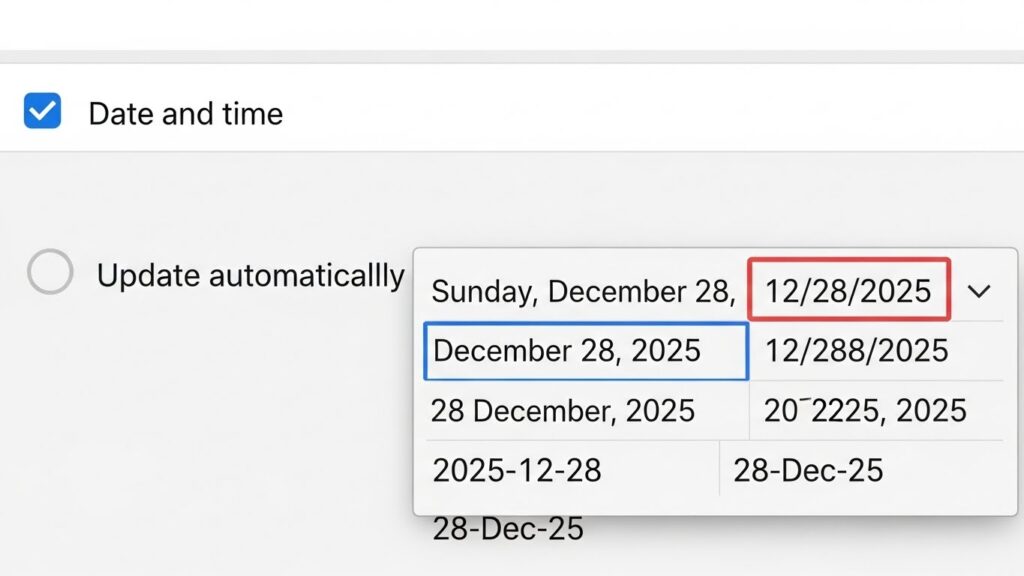Click the 'Date and time' label text
The height and width of the screenshot is (576, 1024).
tap(185, 114)
